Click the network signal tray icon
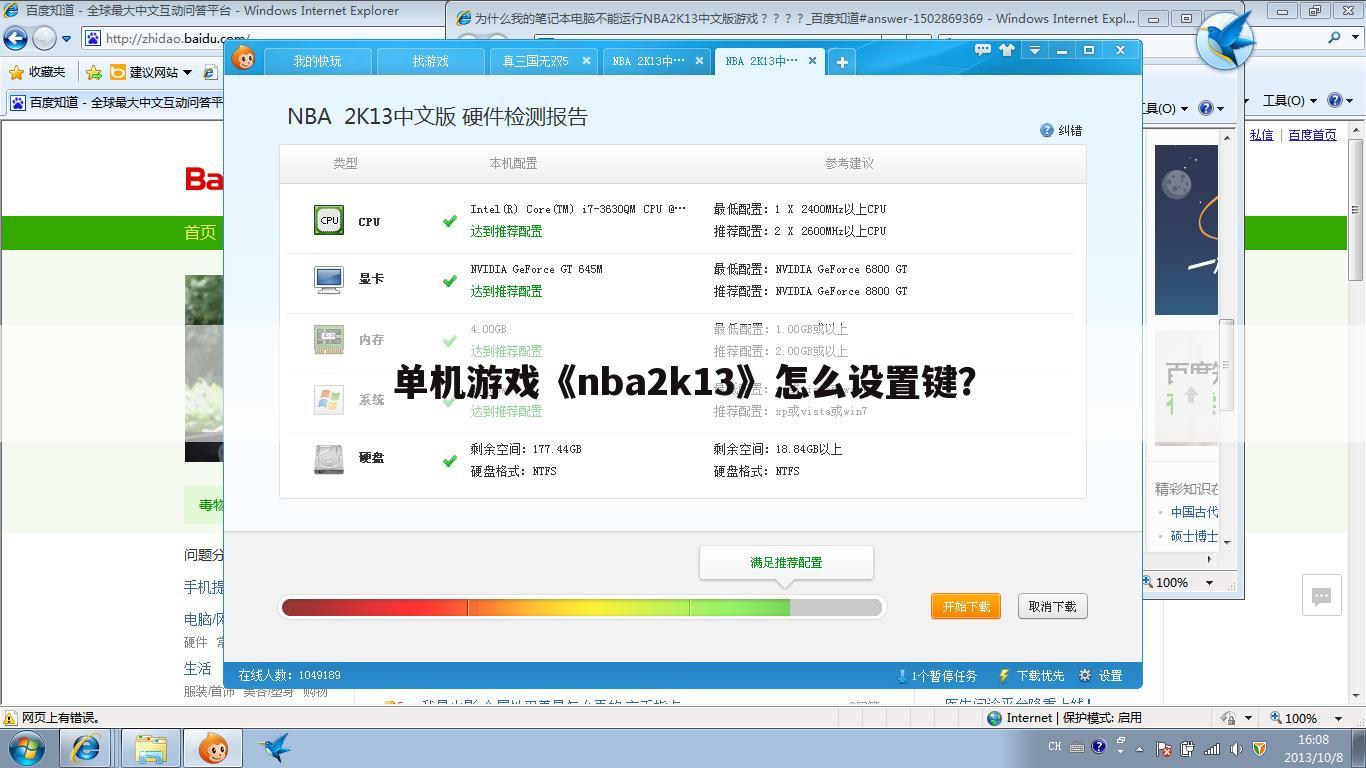The image size is (1366, 768). 1212,748
